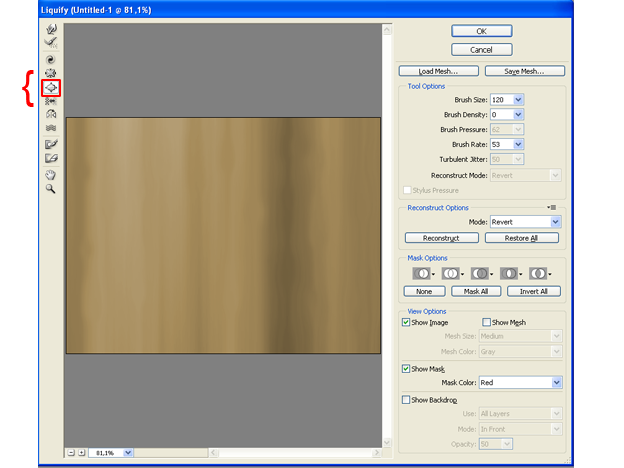Open the Reconstruct Options flyout menu
The height and width of the screenshot is (468, 624).
551,207
